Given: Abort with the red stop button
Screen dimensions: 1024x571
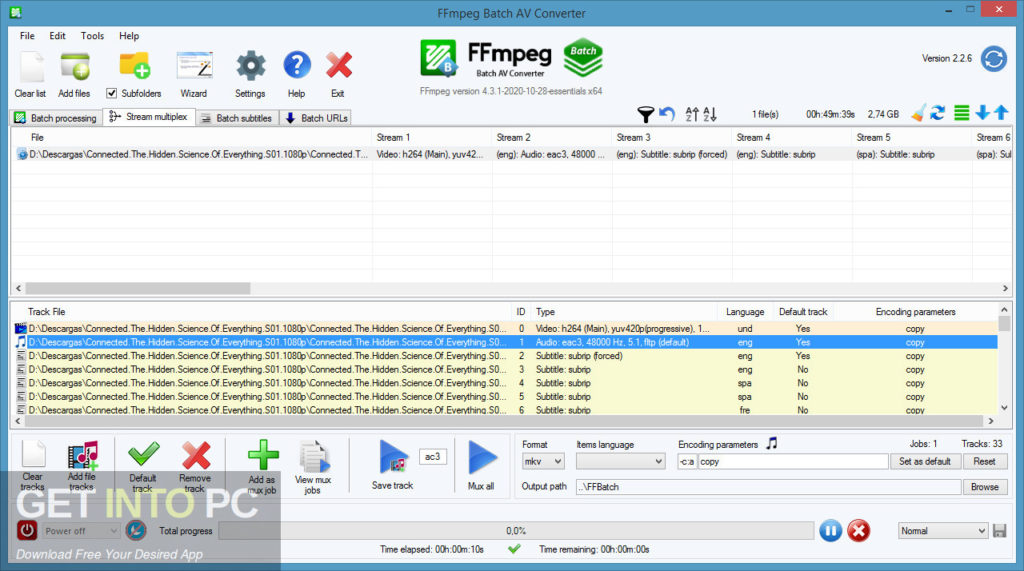Looking at the screenshot, I should (858, 530).
